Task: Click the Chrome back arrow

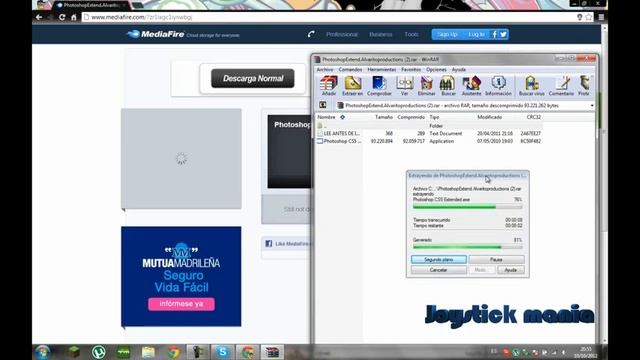Action: click(39, 17)
